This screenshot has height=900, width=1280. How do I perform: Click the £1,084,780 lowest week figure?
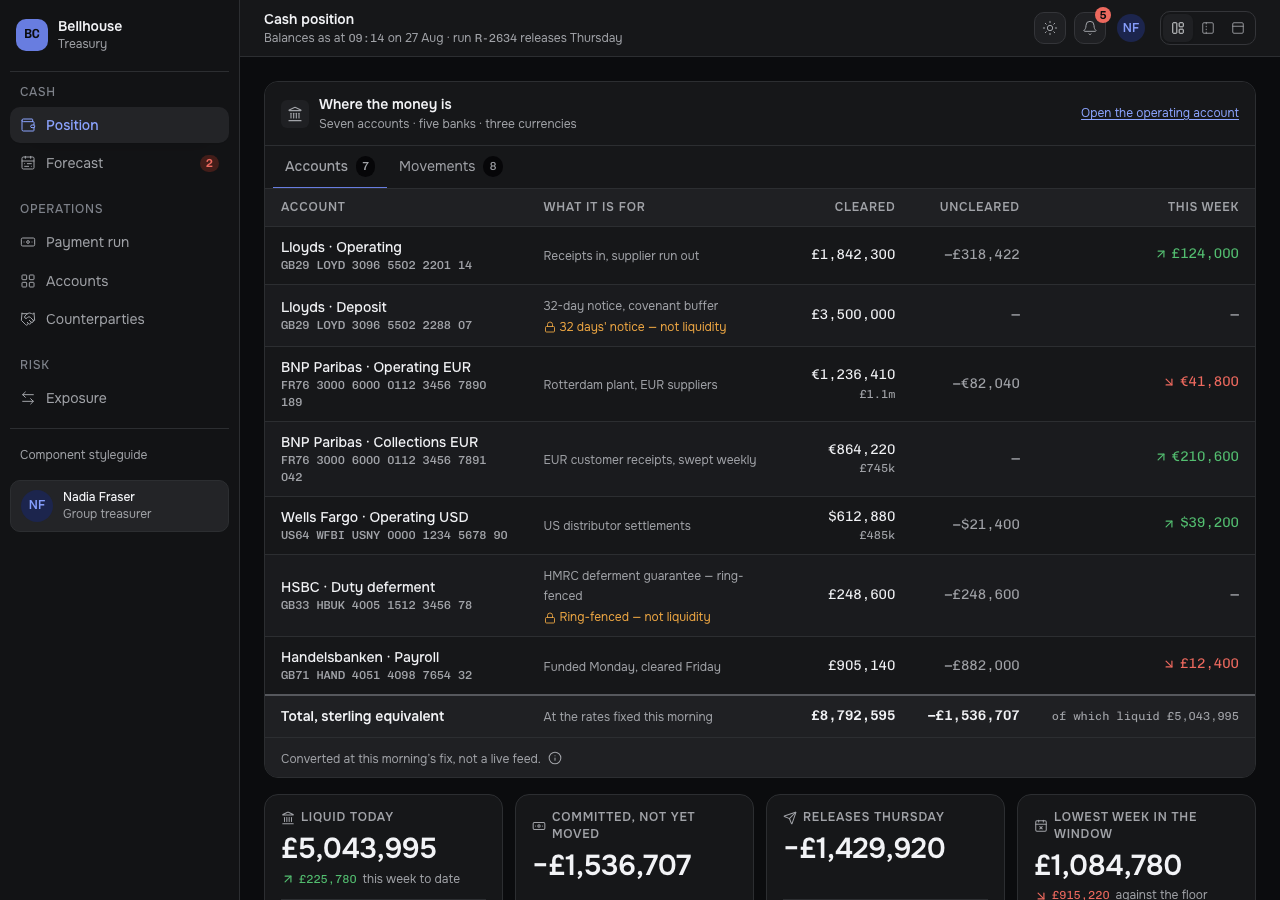click(x=1108, y=865)
